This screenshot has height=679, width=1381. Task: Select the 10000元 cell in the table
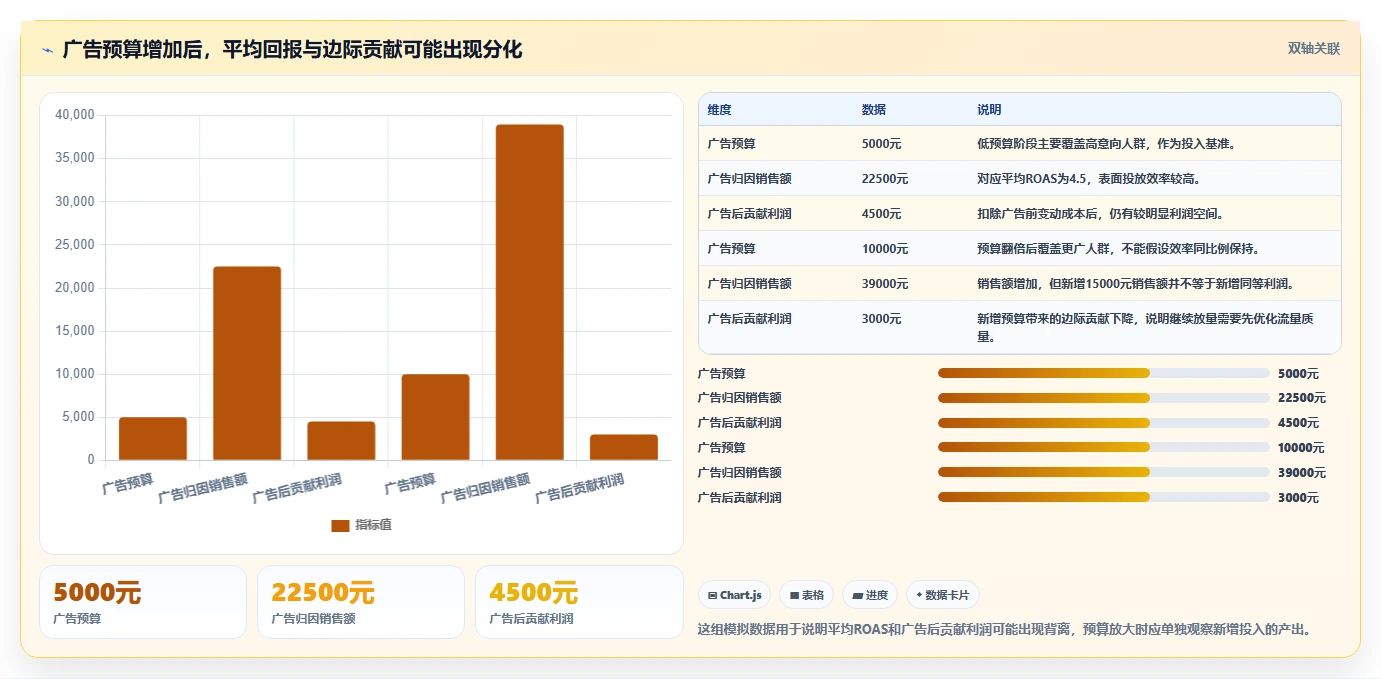click(885, 249)
